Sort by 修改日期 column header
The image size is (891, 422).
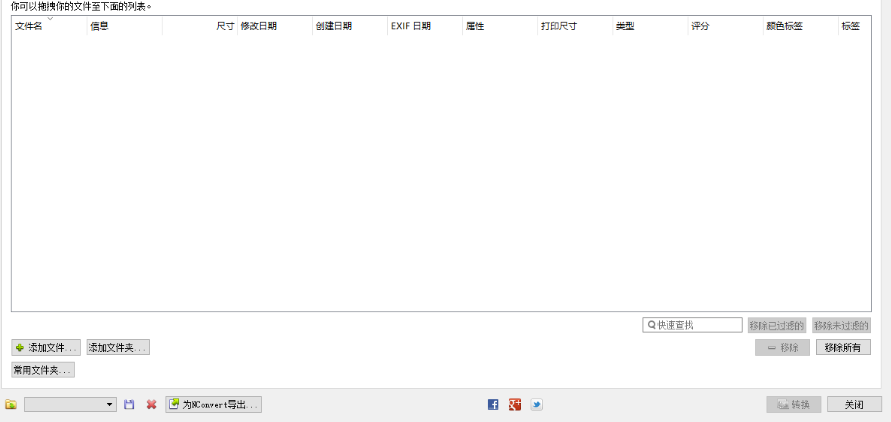pos(274,26)
